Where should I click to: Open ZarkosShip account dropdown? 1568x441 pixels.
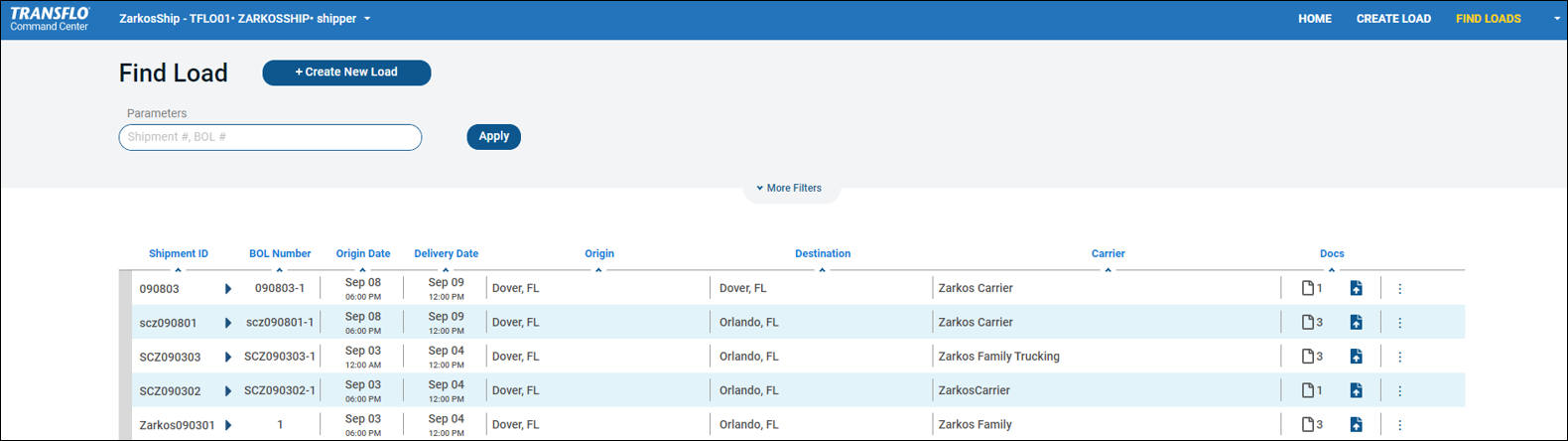(x=367, y=19)
